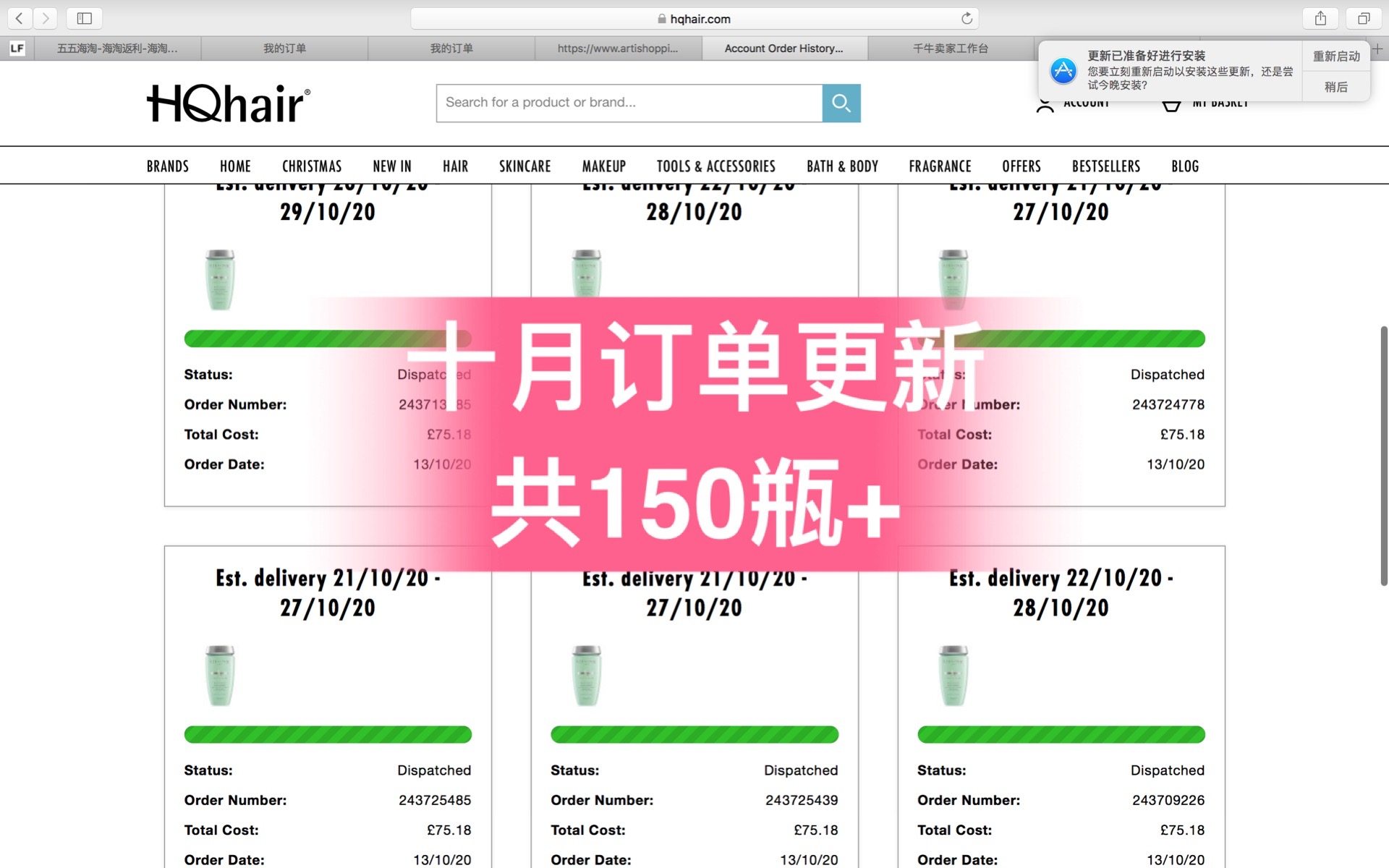Click the blue search magnifier button

841,103
